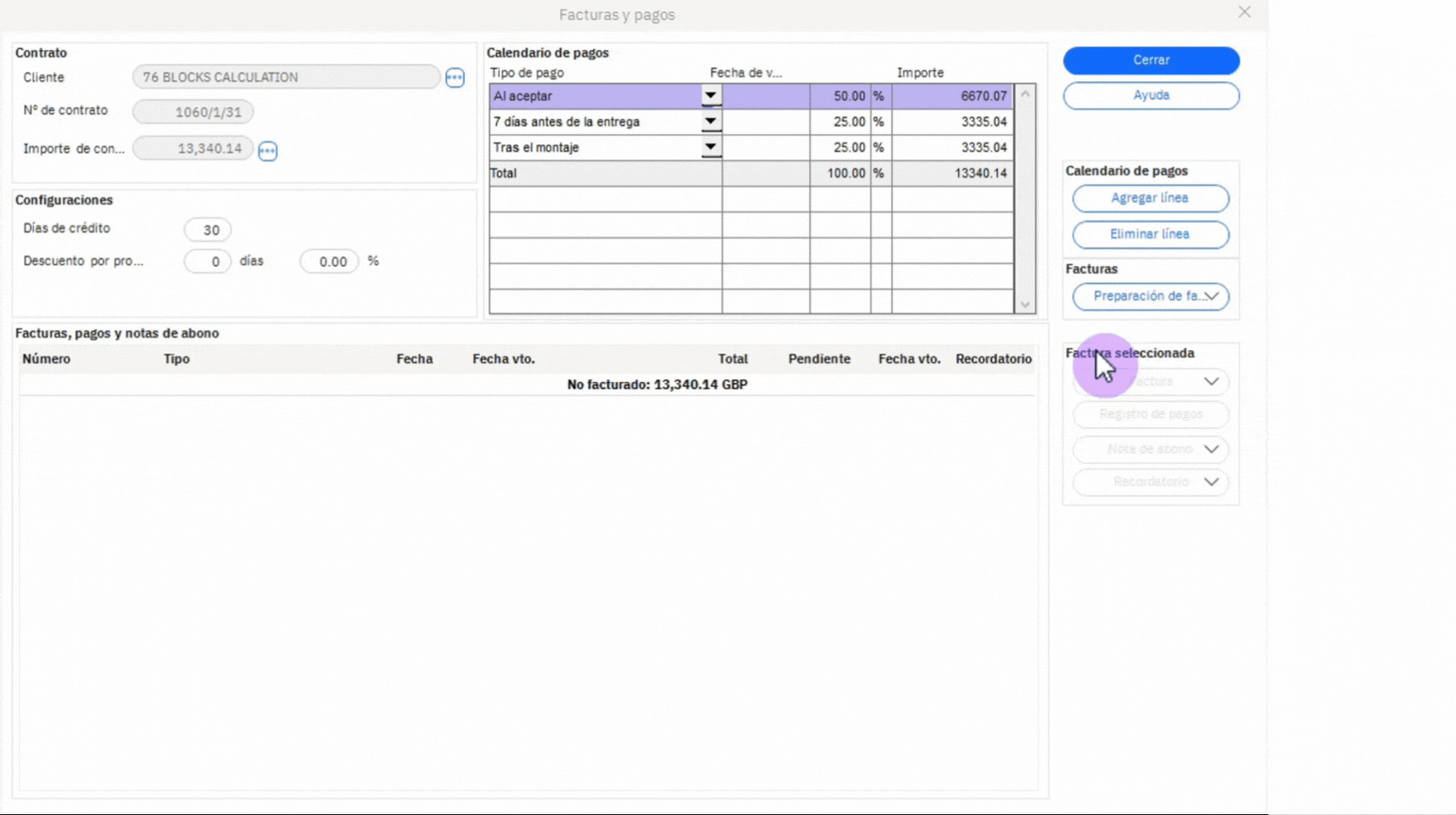Add a payment line with Agregar línea

1150,198
